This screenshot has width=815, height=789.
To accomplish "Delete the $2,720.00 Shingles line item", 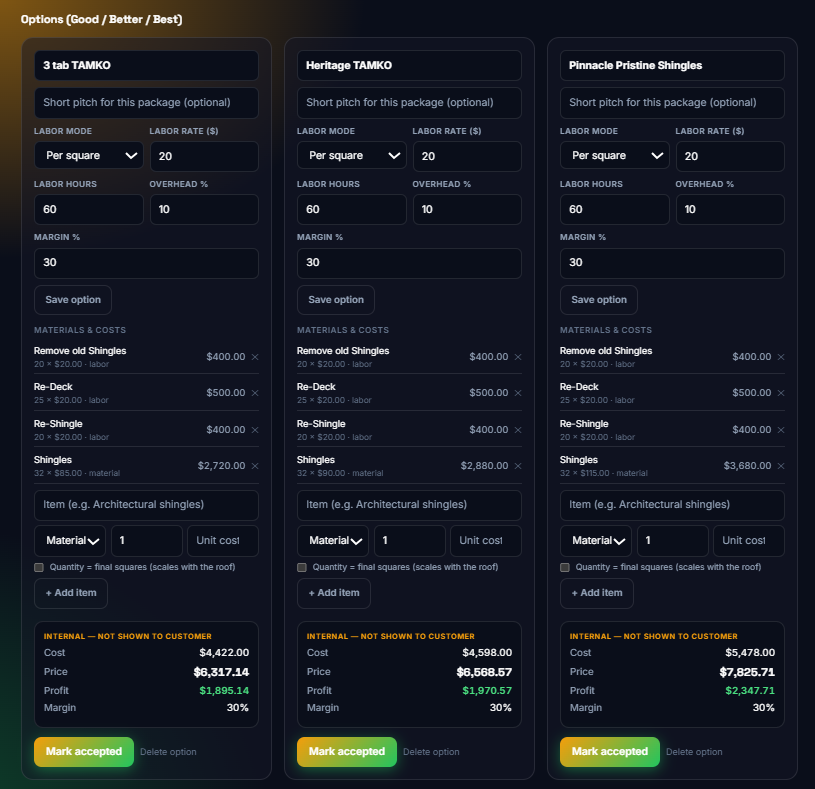I will point(255,466).
